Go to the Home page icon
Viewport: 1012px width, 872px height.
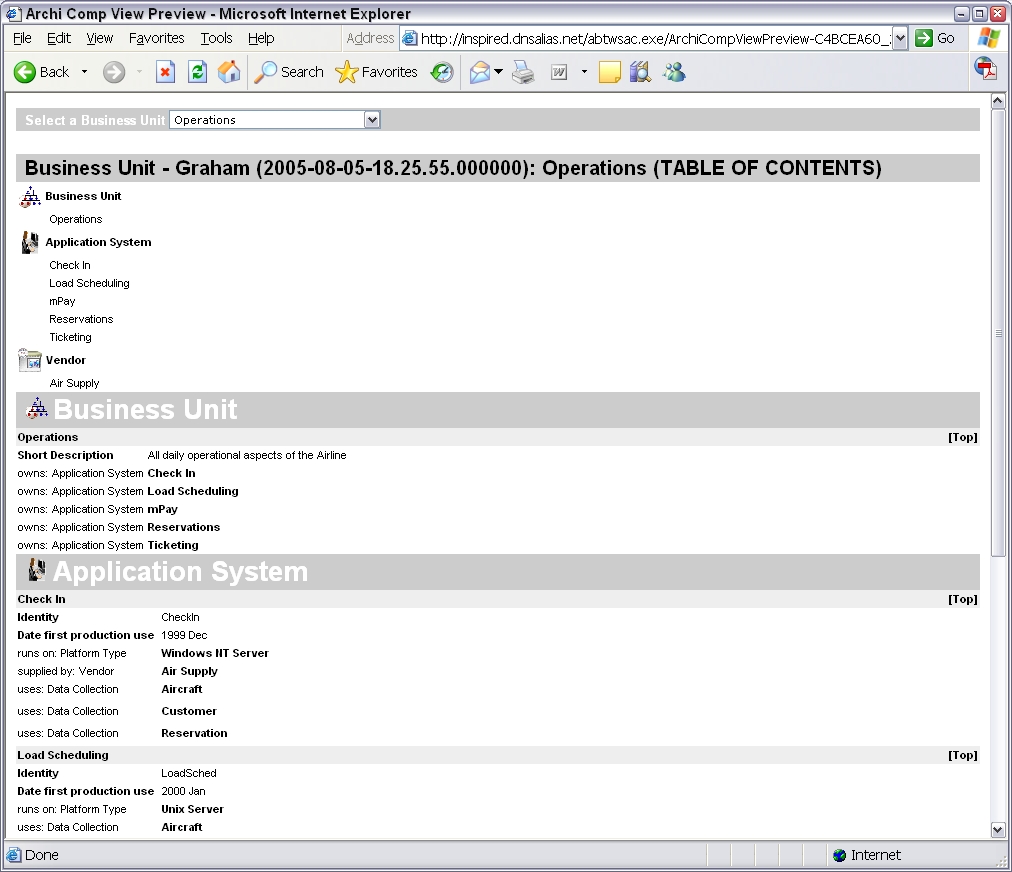tap(229, 72)
